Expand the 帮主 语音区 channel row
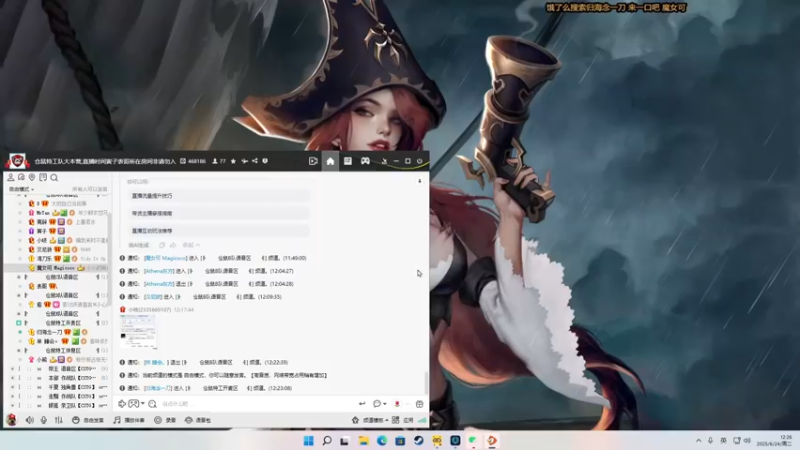The height and width of the screenshot is (450, 800). (x=12, y=369)
